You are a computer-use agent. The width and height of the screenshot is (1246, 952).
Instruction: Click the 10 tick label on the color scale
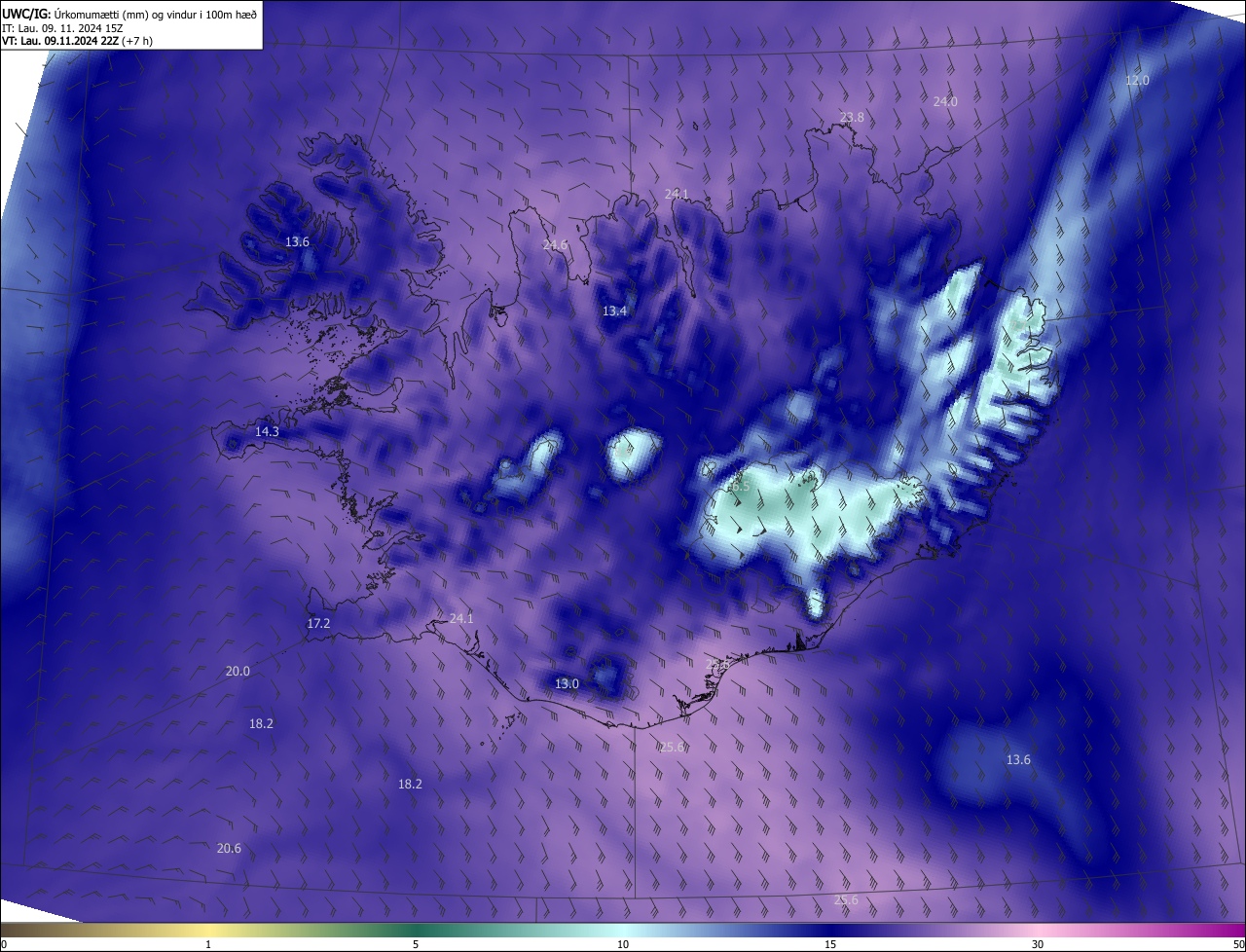tap(623, 944)
